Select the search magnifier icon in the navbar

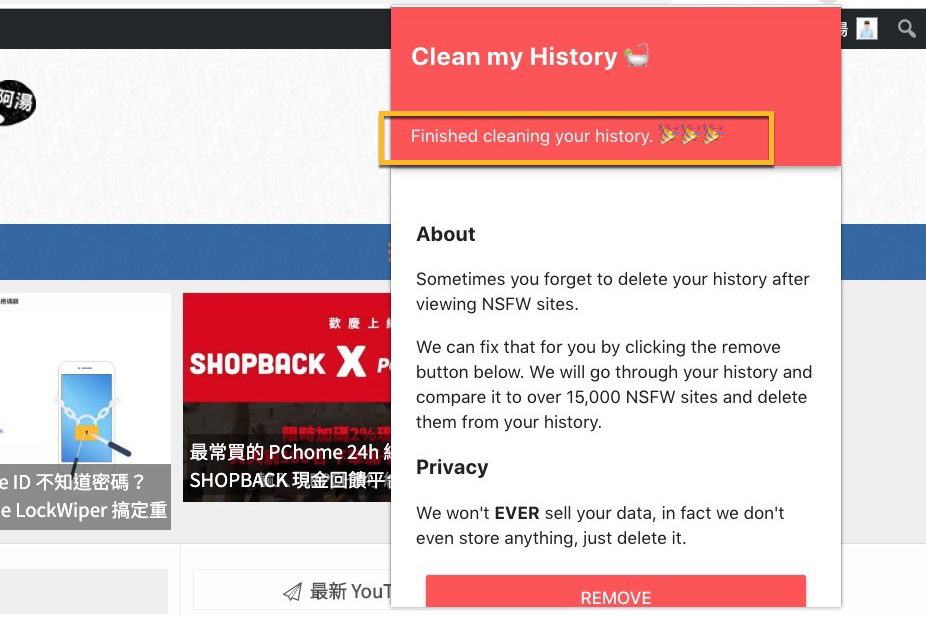click(x=906, y=28)
